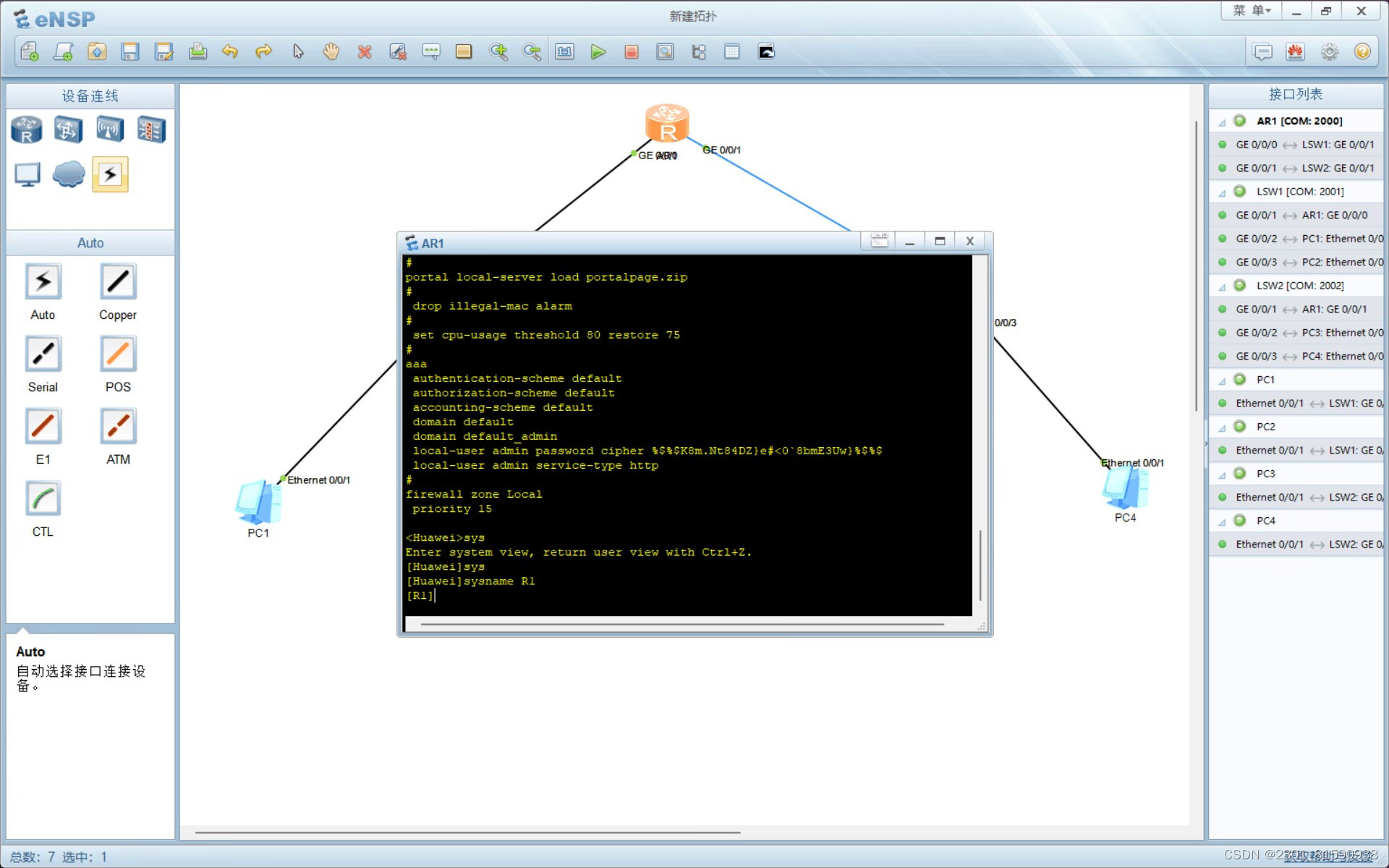Collapse the PC3 interface node

coord(1222,475)
